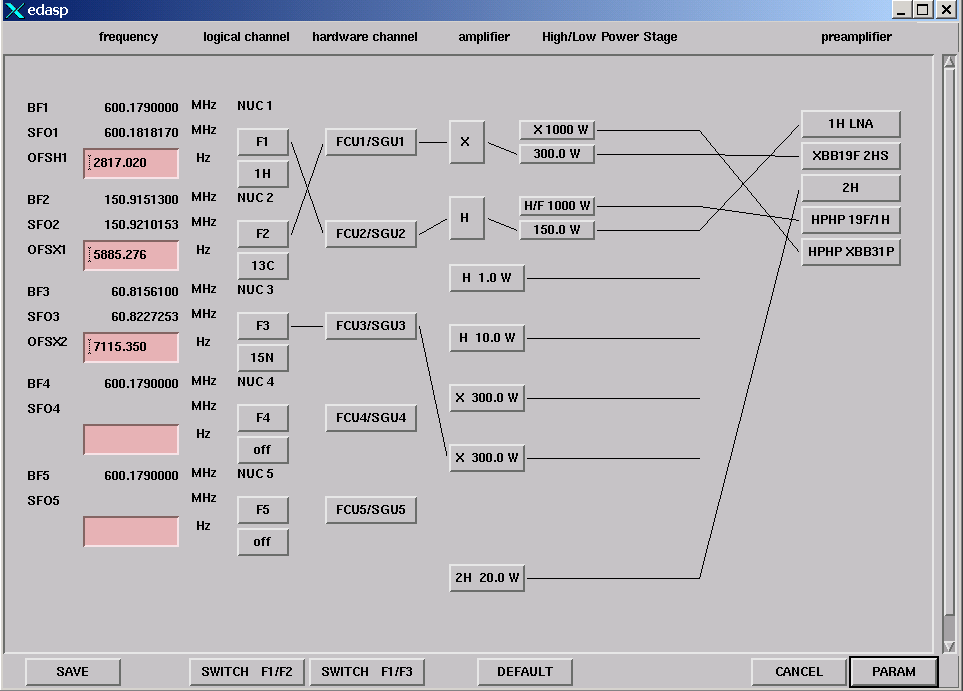Screen dimensions: 963x691
Task: Toggle the NUC 4 off button
Action: click(262, 450)
